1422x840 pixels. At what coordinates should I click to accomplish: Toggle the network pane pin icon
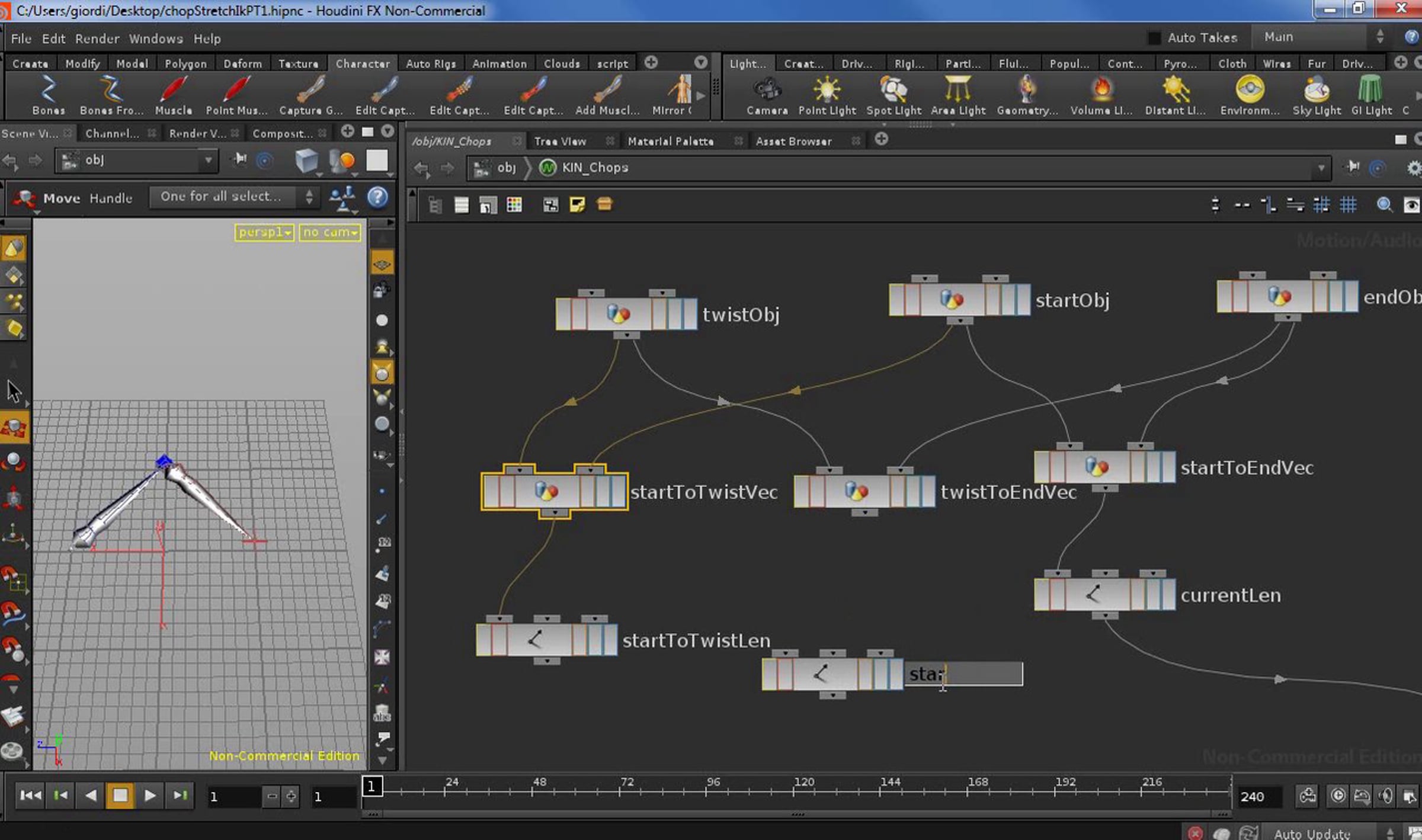1352,168
